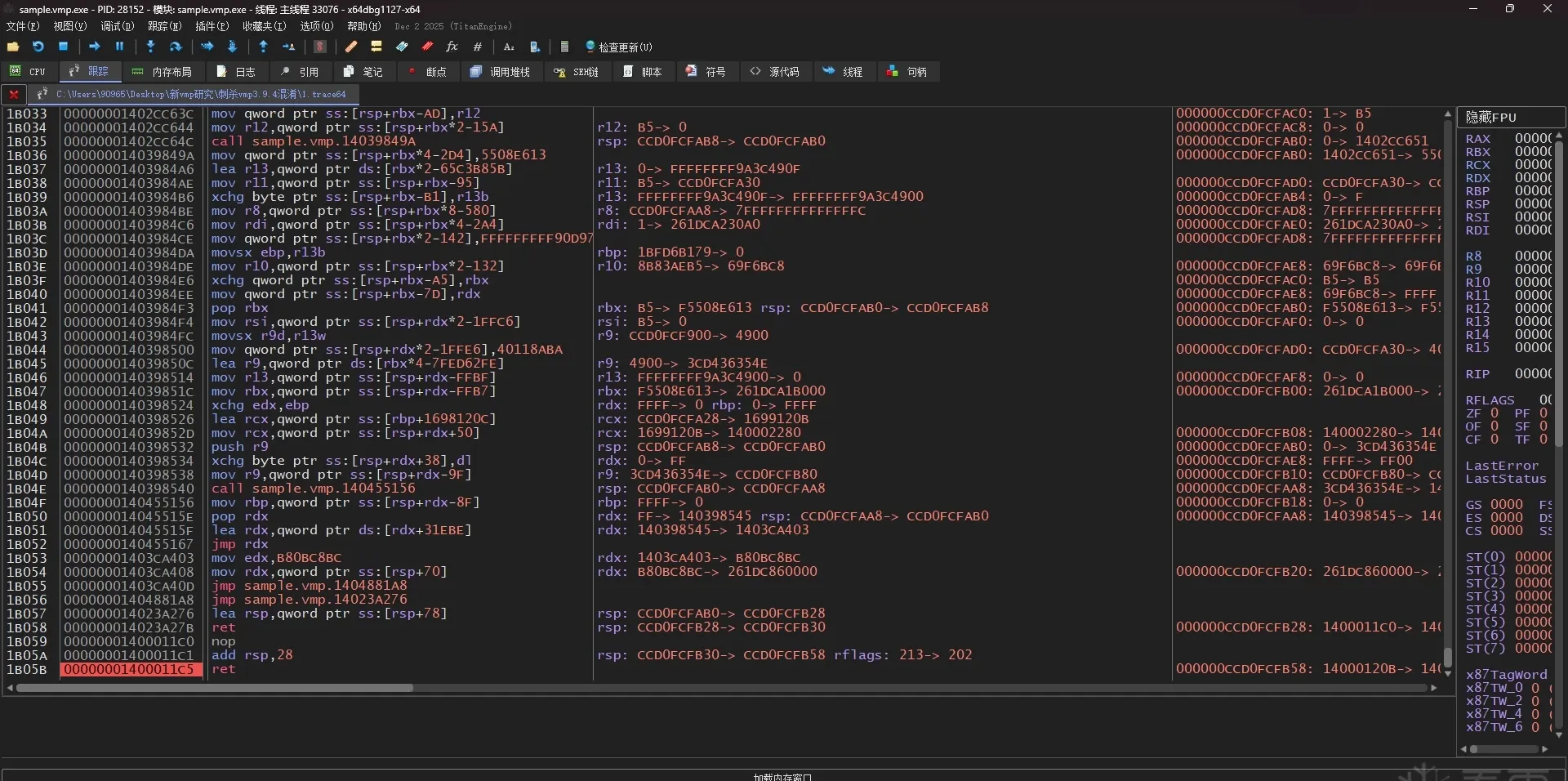This screenshot has width=1568, height=781.
Task: Switch to the 内存布局 tab
Action: pyautogui.click(x=163, y=72)
